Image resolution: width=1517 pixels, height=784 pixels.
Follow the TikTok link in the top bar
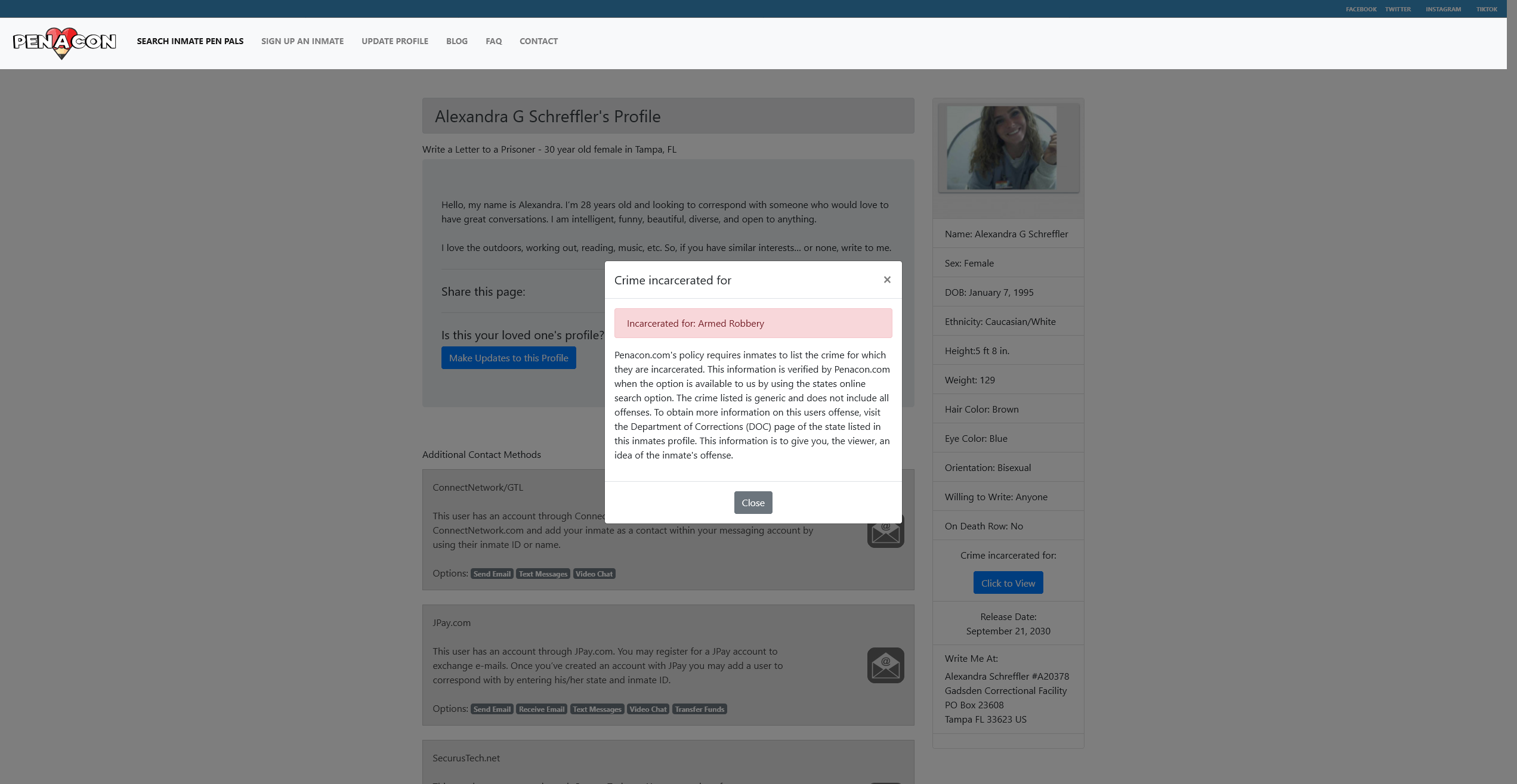(x=1486, y=9)
